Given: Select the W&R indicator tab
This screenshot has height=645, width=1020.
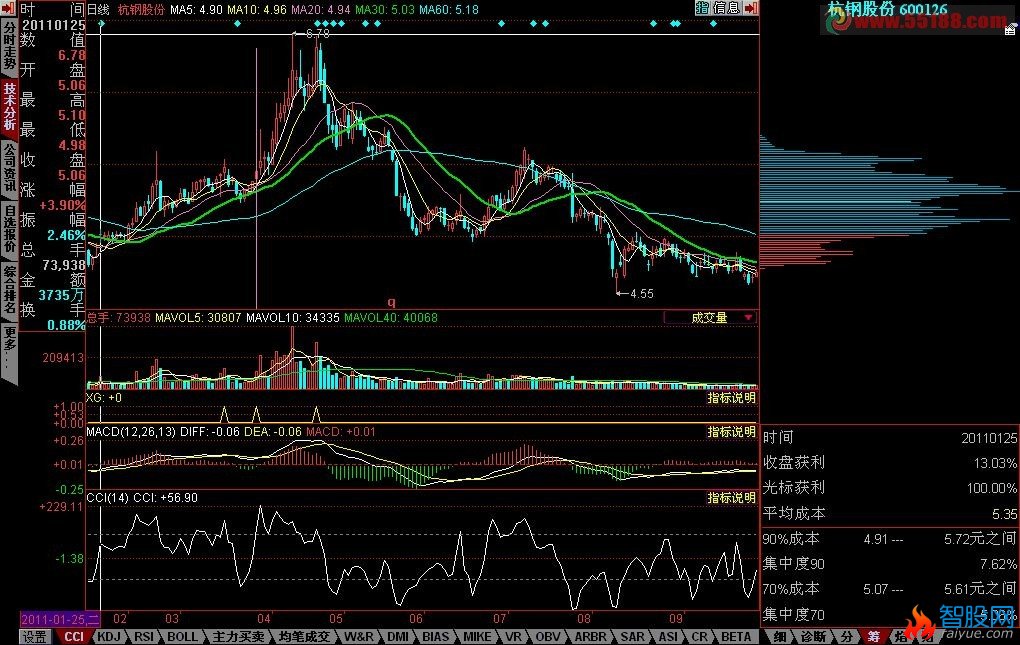Looking at the screenshot, I should (x=359, y=637).
